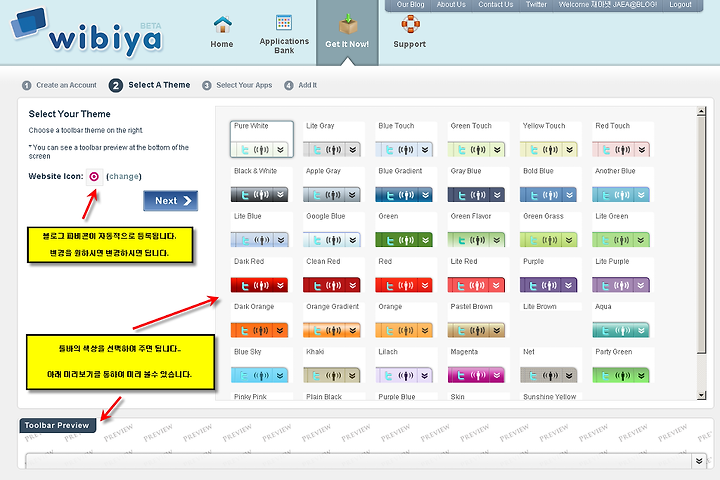Click the theme list scrollbar thumb
The height and width of the screenshot is (480, 720).
(701, 235)
